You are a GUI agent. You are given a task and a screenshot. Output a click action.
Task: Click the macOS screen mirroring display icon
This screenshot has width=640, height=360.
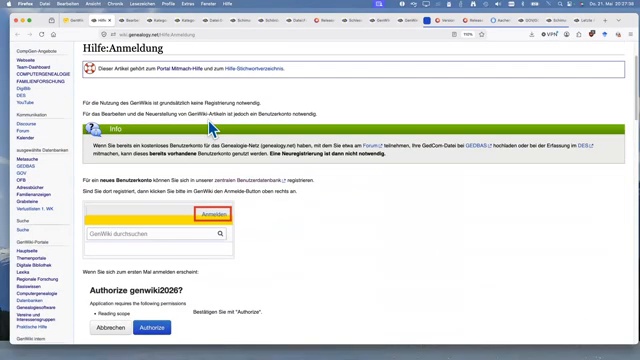tap(426, 4)
